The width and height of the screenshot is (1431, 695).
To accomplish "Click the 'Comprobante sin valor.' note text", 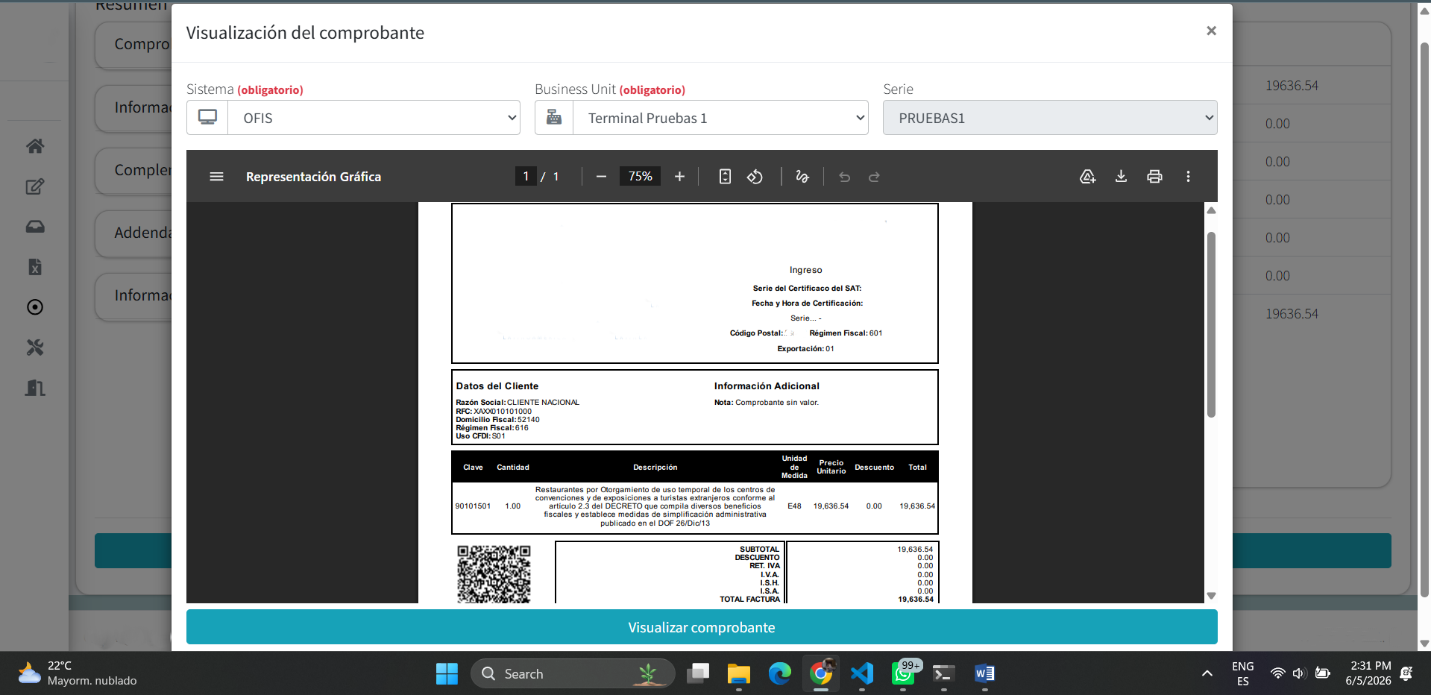I will (x=777, y=402).
